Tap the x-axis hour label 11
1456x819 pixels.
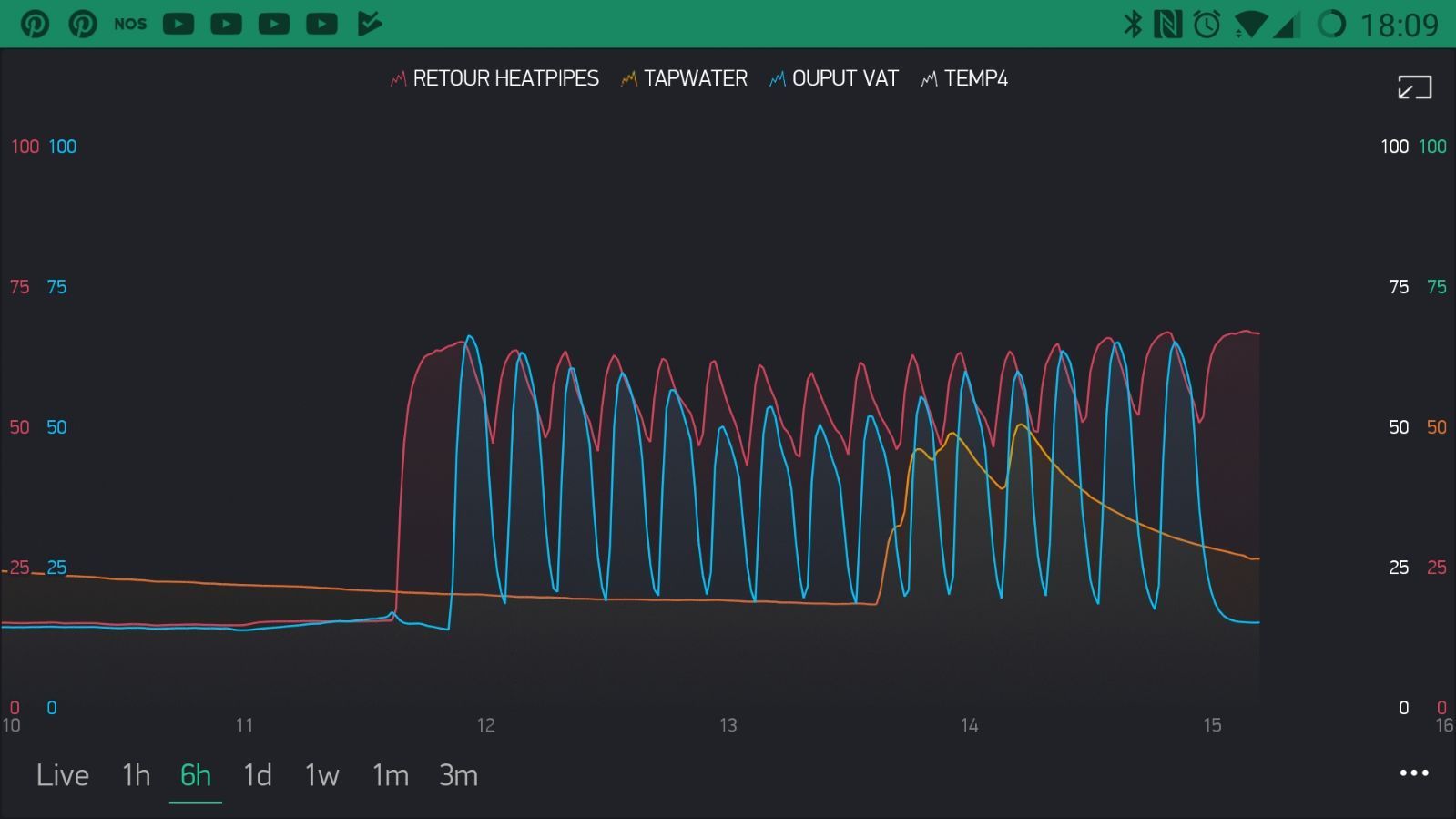244,725
